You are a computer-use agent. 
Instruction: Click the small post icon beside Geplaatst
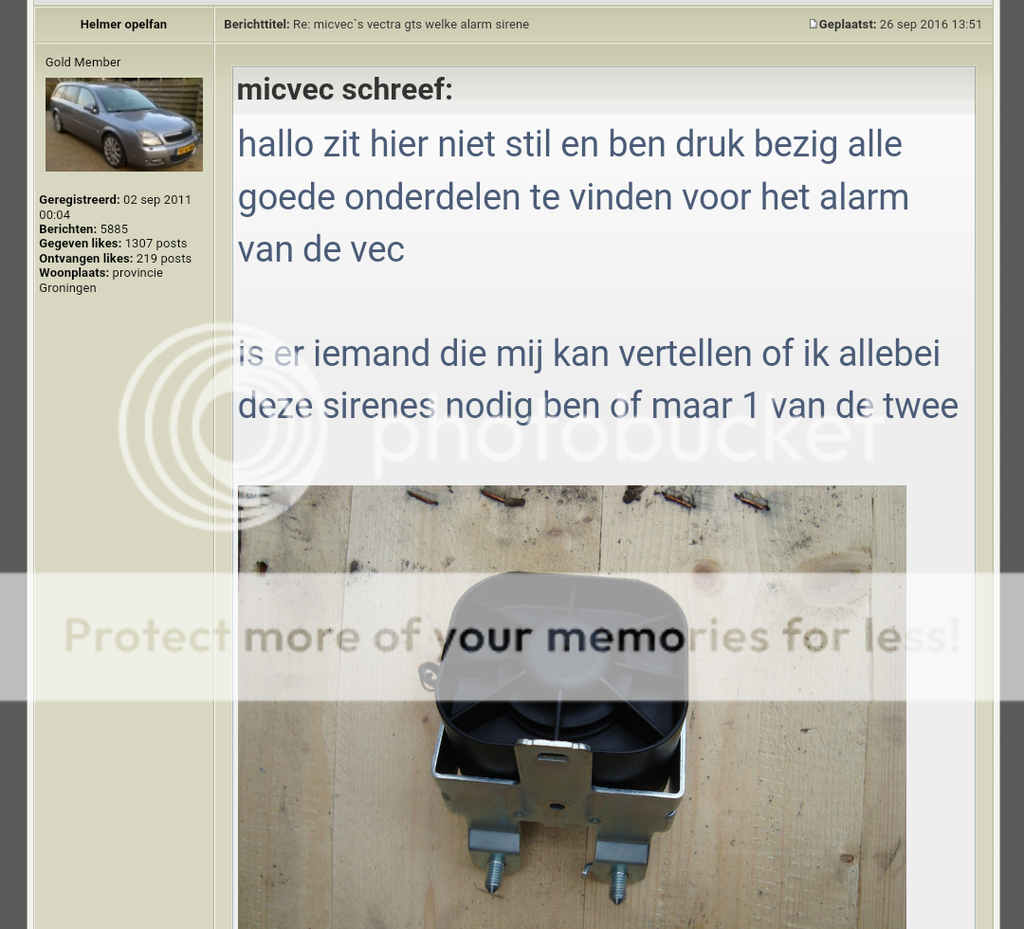tap(813, 24)
